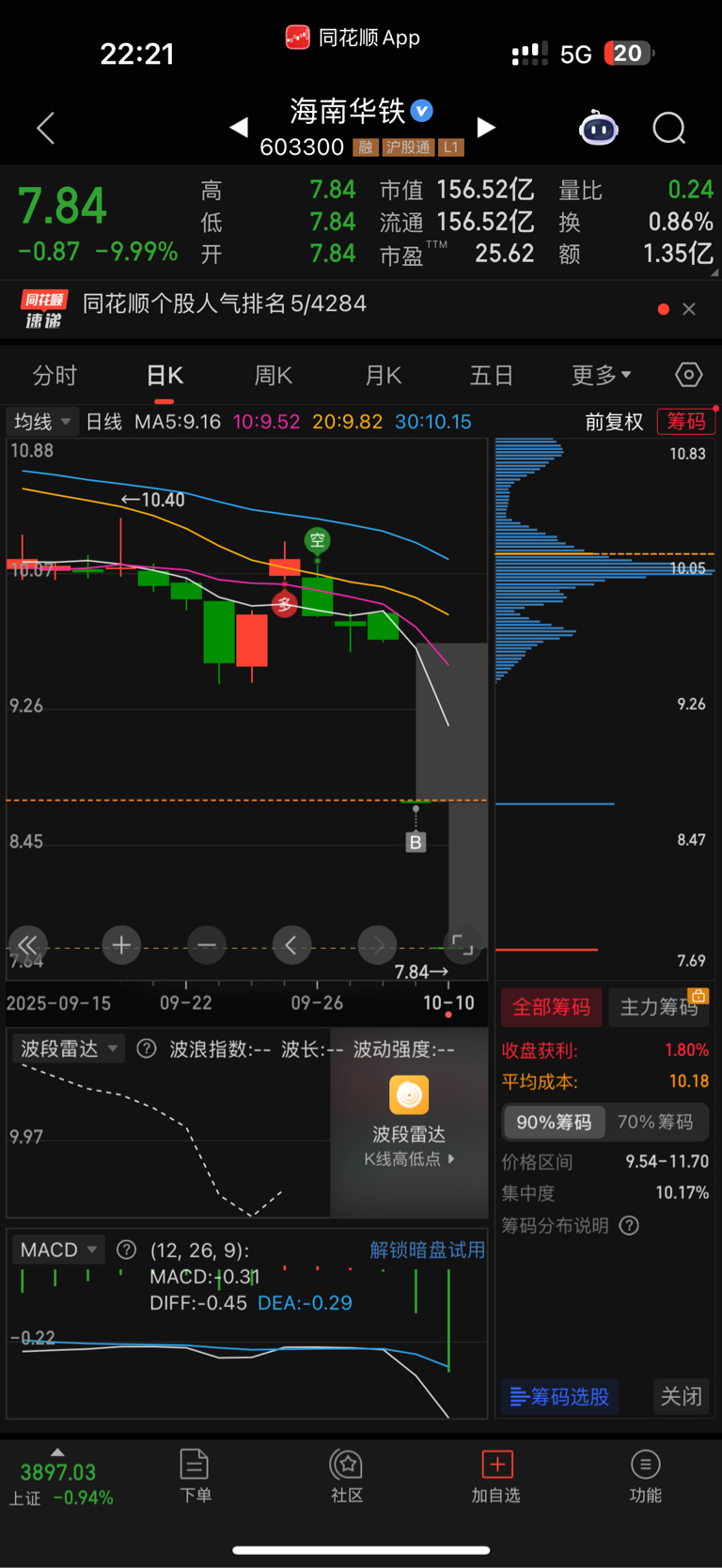This screenshot has width=722, height=1568.
Task: Expand quote details corner triangle
Action: (714, 273)
